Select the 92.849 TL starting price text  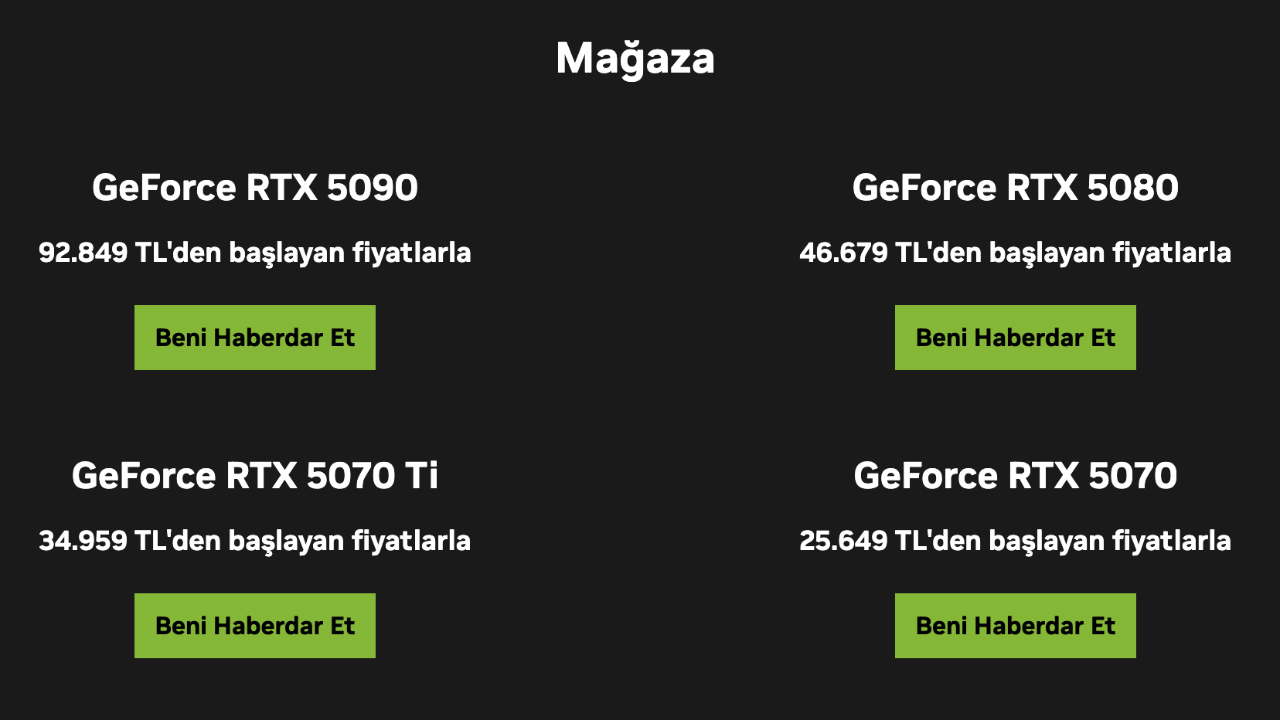coord(255,253)
